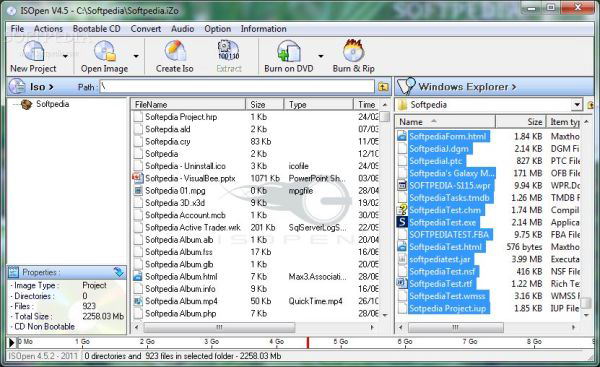Sort by the Time column header
This screenshot has width=600, height=367.
point(367,104)
